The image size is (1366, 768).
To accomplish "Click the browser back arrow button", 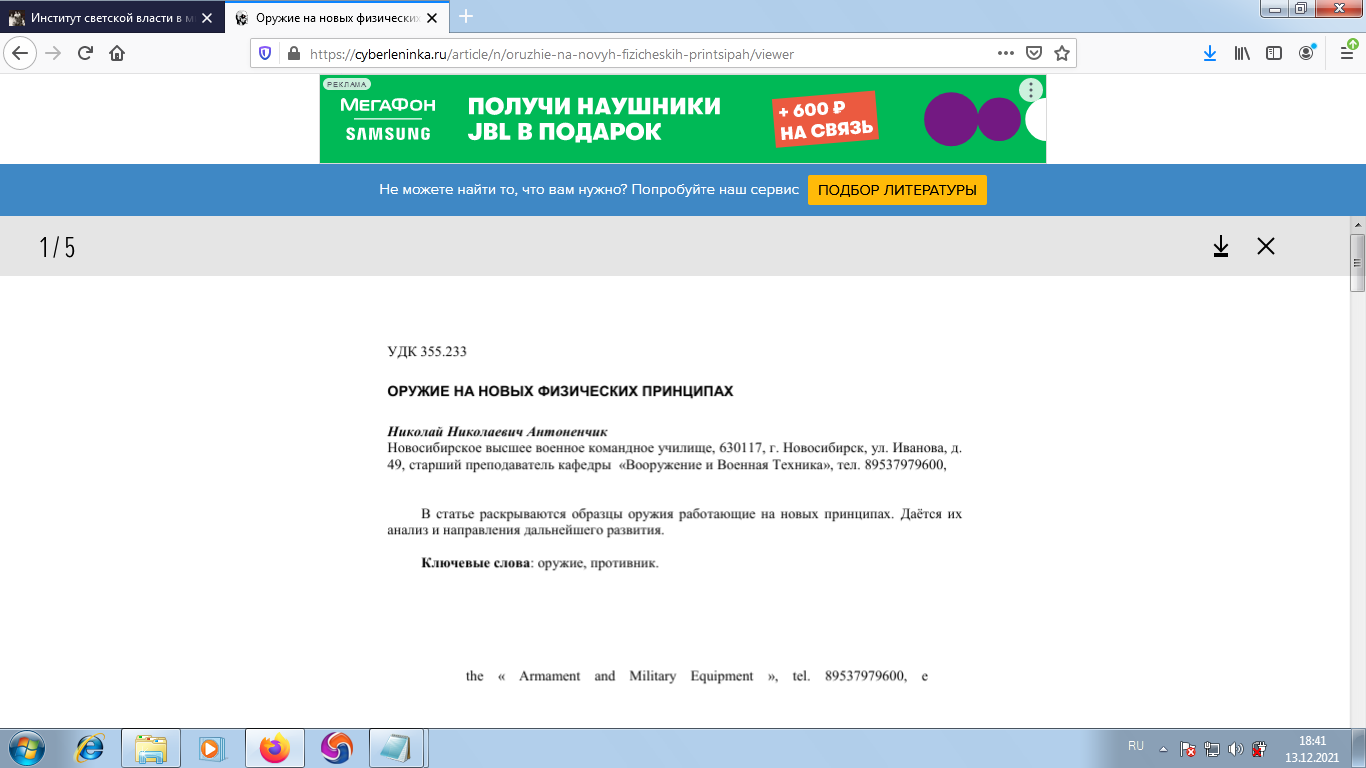I will click(21, 54).
